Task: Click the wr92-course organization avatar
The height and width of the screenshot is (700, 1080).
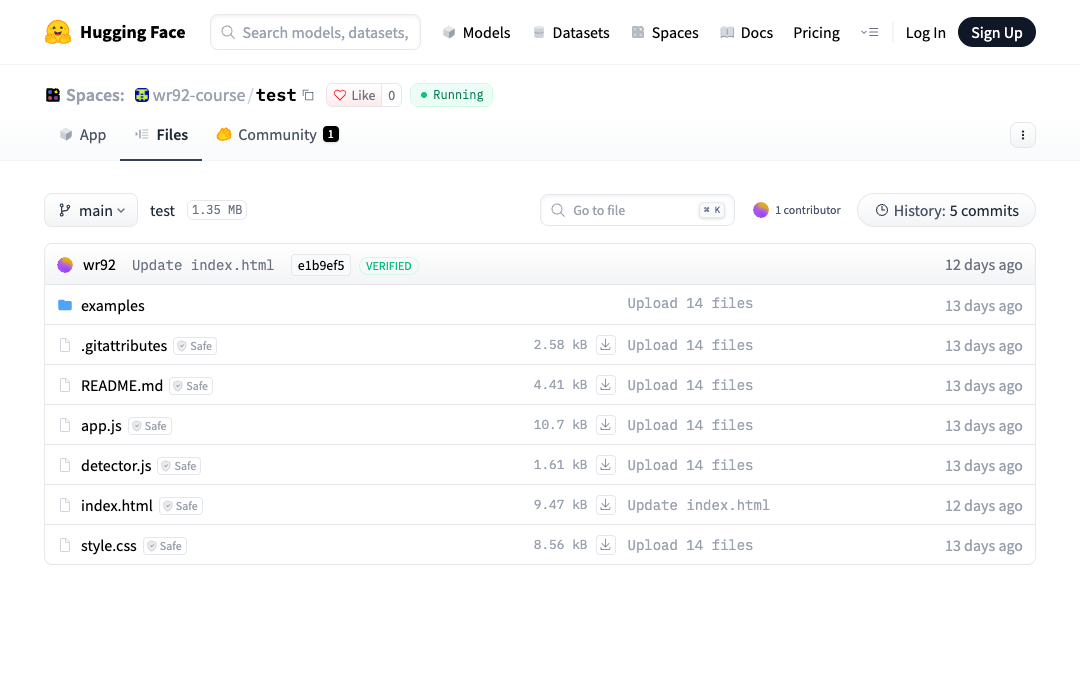Action: tap(142, 95)
